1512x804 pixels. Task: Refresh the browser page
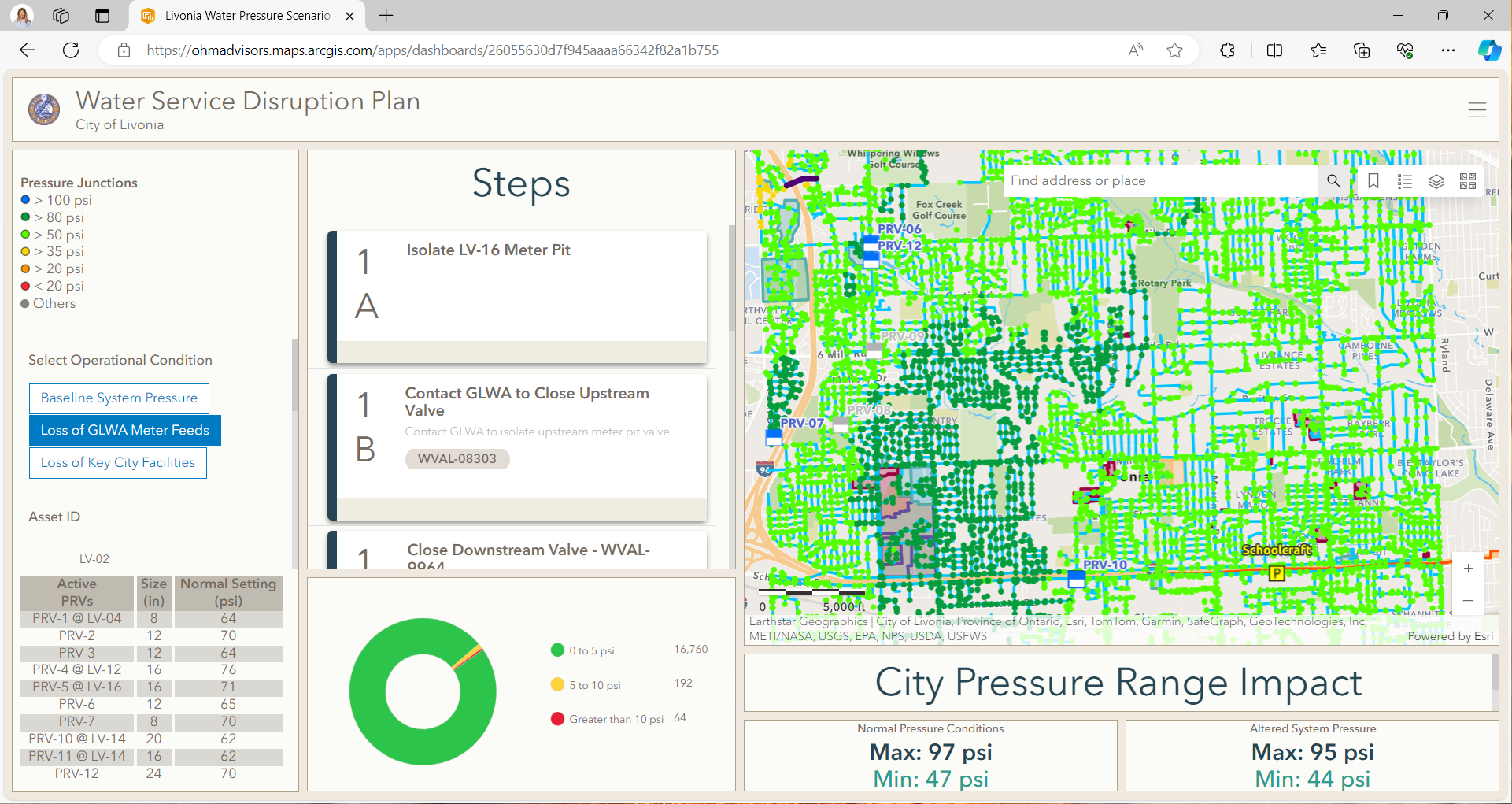click(x=71, y=50)
